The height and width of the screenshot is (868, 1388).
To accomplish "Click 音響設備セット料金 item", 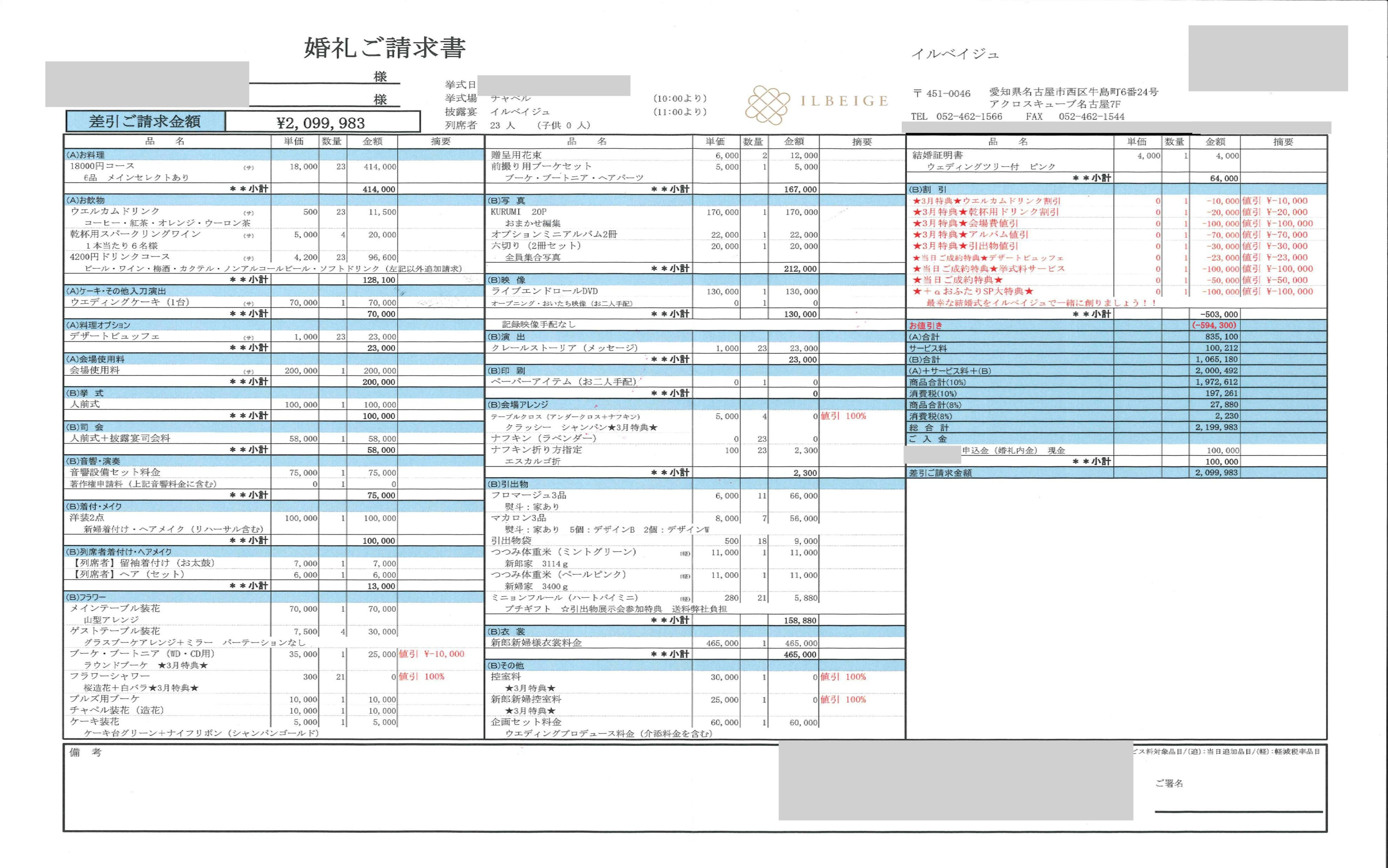I will [x=115, y=472].
